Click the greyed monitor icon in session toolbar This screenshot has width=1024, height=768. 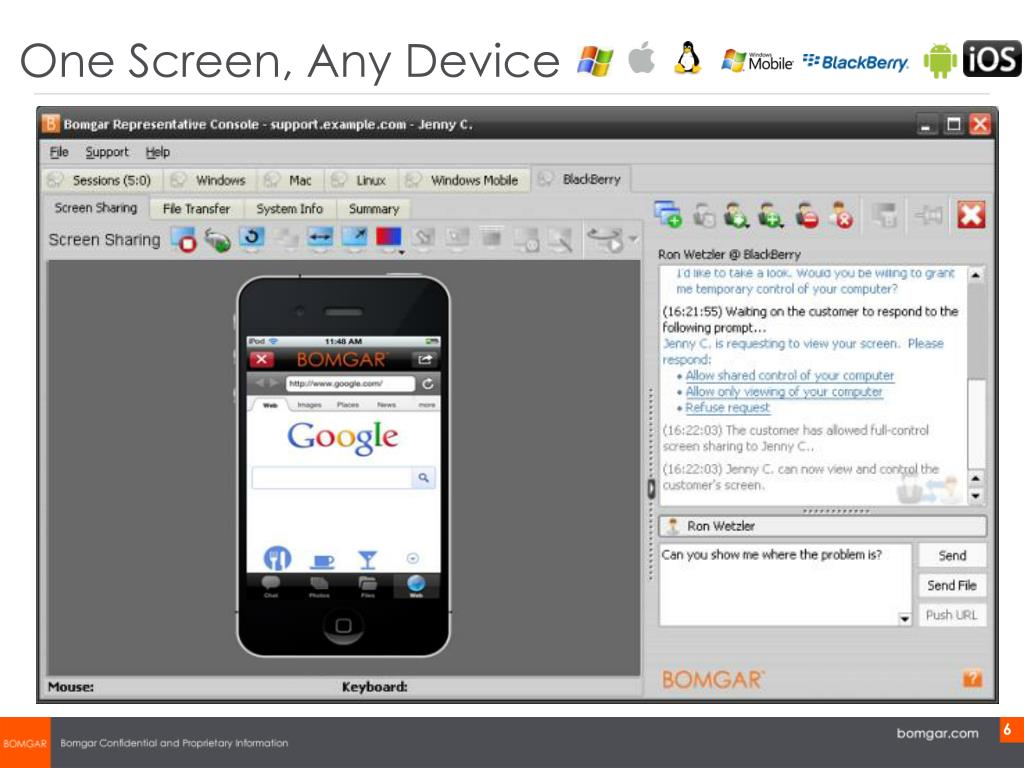point(884,214)
